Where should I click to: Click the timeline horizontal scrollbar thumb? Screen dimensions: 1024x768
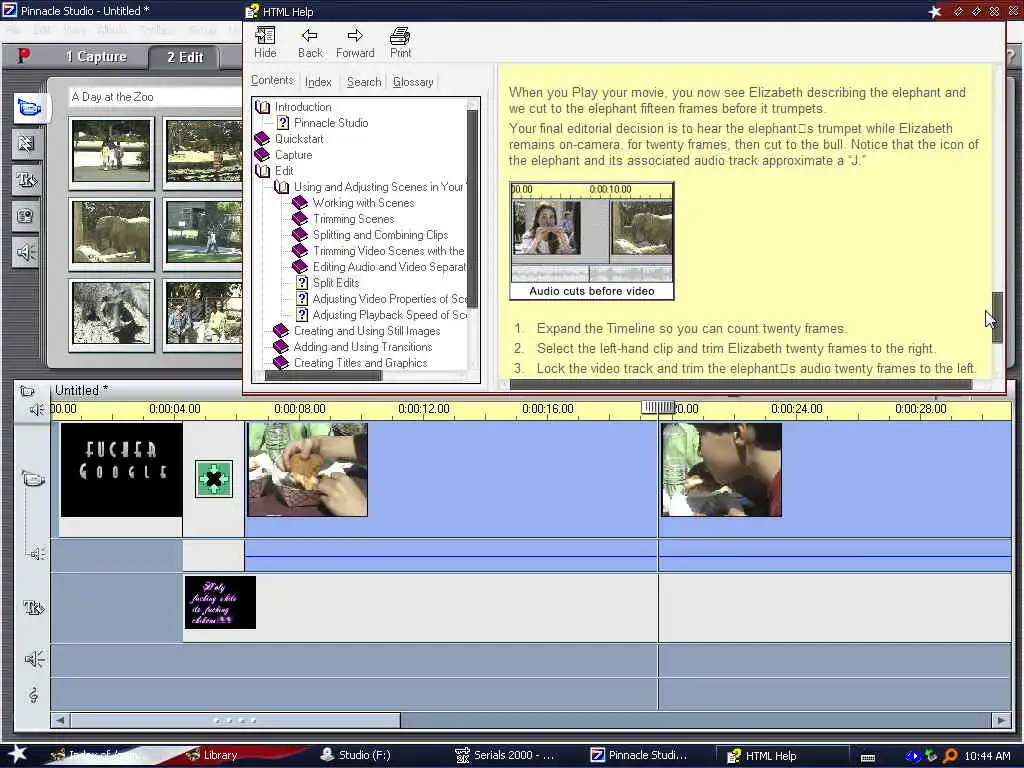coord(235,720)
